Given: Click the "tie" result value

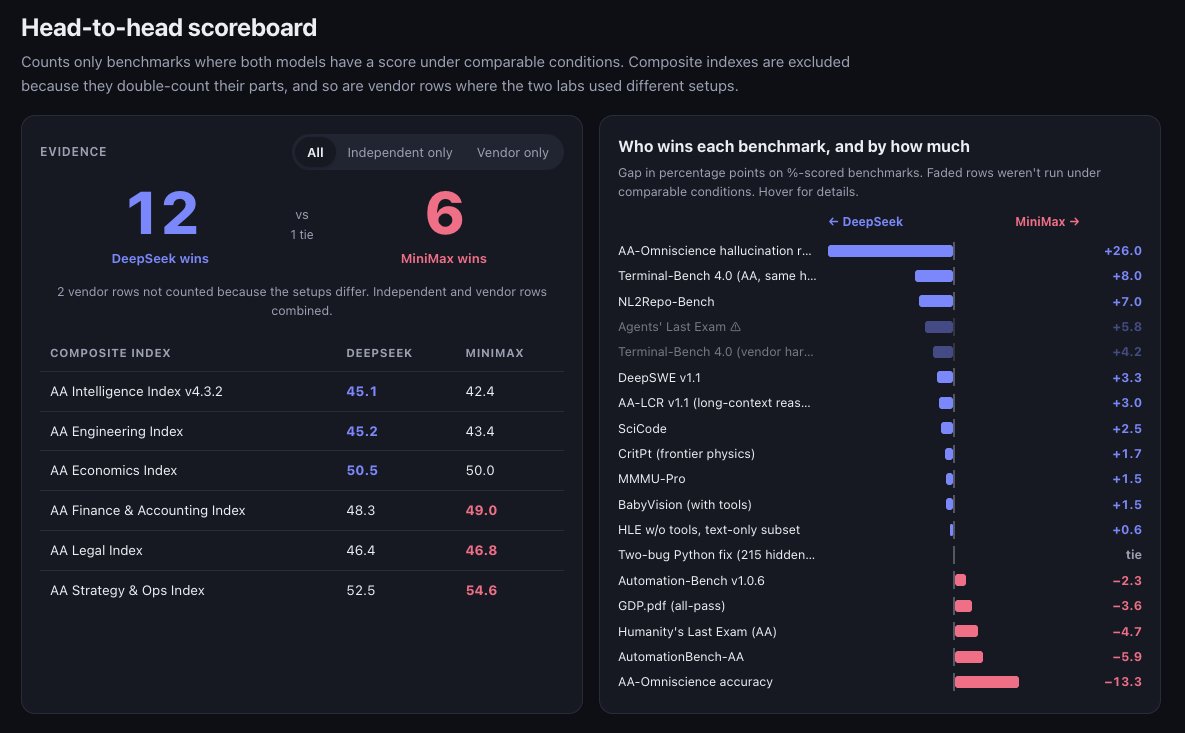Looking at the screenshot, I should [1134, 555].
